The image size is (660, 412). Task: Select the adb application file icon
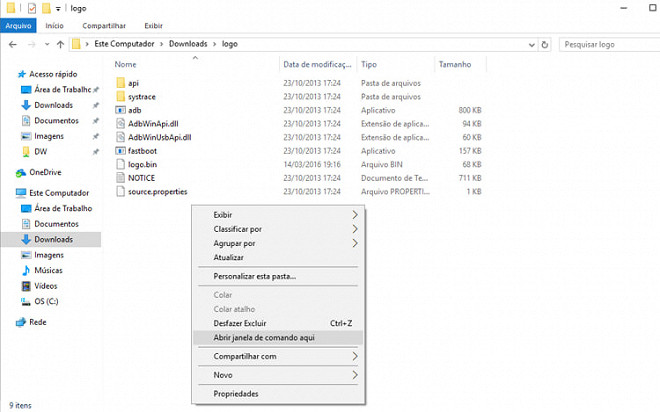pyautogui.click(x=120, y=110)
